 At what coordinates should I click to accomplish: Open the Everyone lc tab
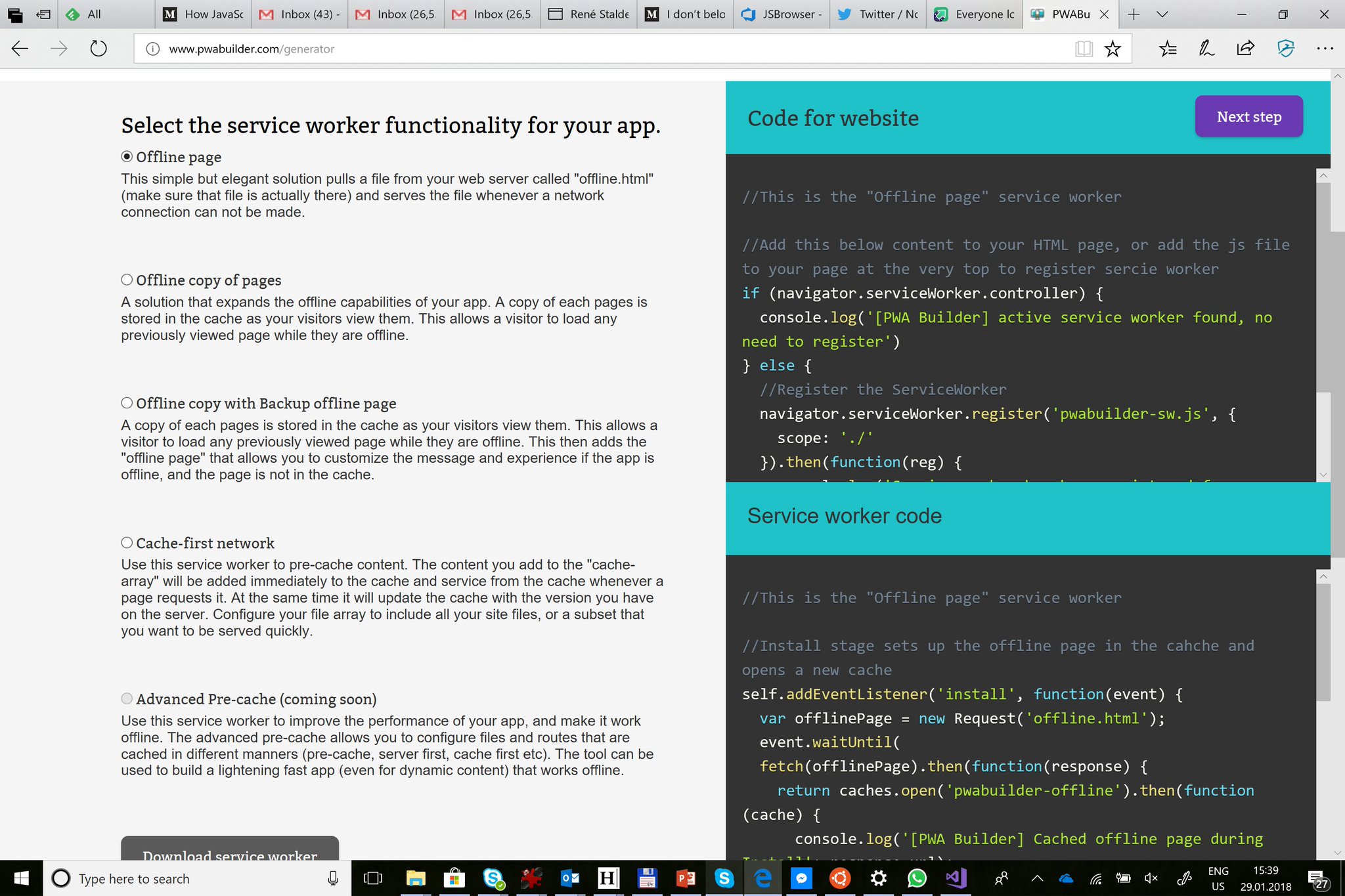(975, 14)
